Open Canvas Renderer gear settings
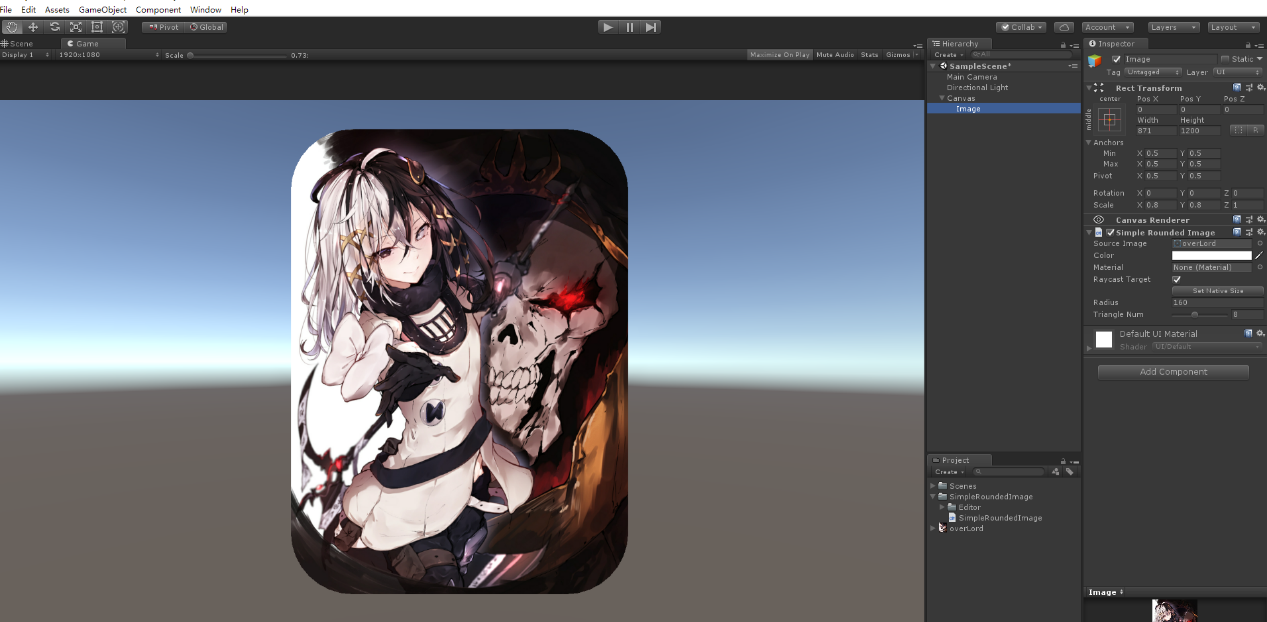 pyautogui.click(x=1259, y=219)
